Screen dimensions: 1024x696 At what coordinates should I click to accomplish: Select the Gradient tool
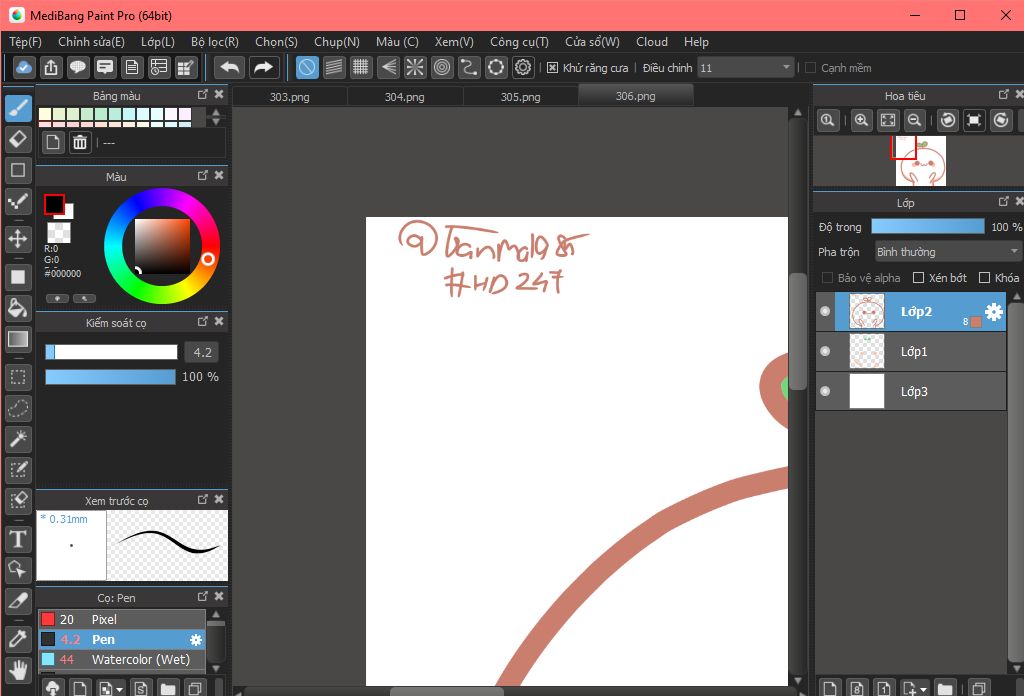pyautogui.click(x=18, y=339)
